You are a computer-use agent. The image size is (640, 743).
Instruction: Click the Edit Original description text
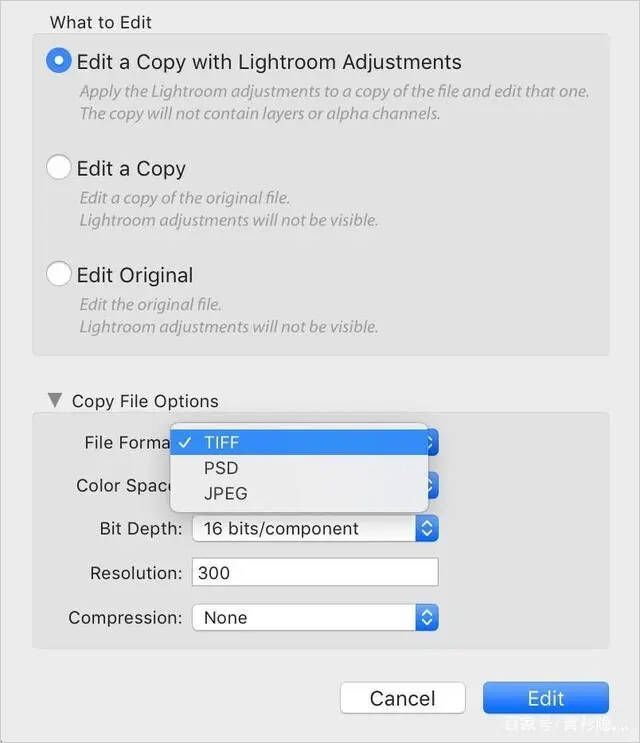pyautogui.click(x=228, y=316)
